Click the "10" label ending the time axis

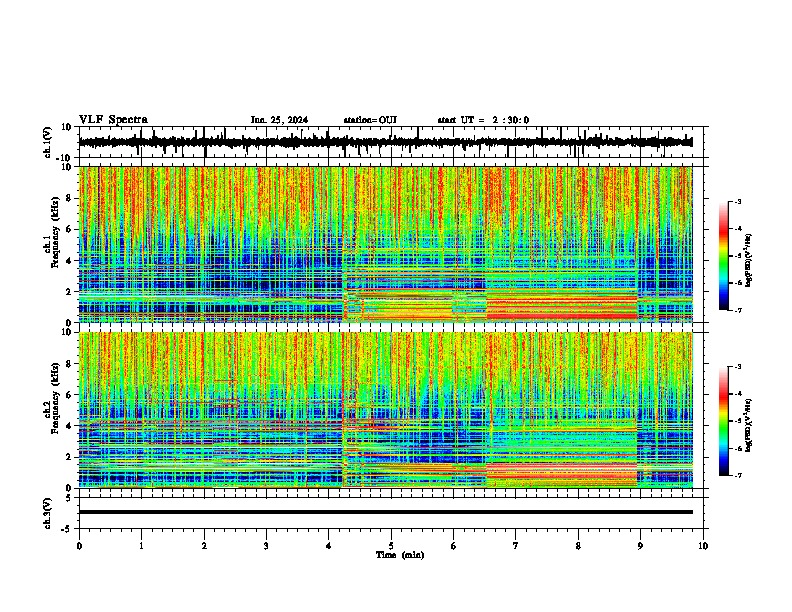(703, 546)
